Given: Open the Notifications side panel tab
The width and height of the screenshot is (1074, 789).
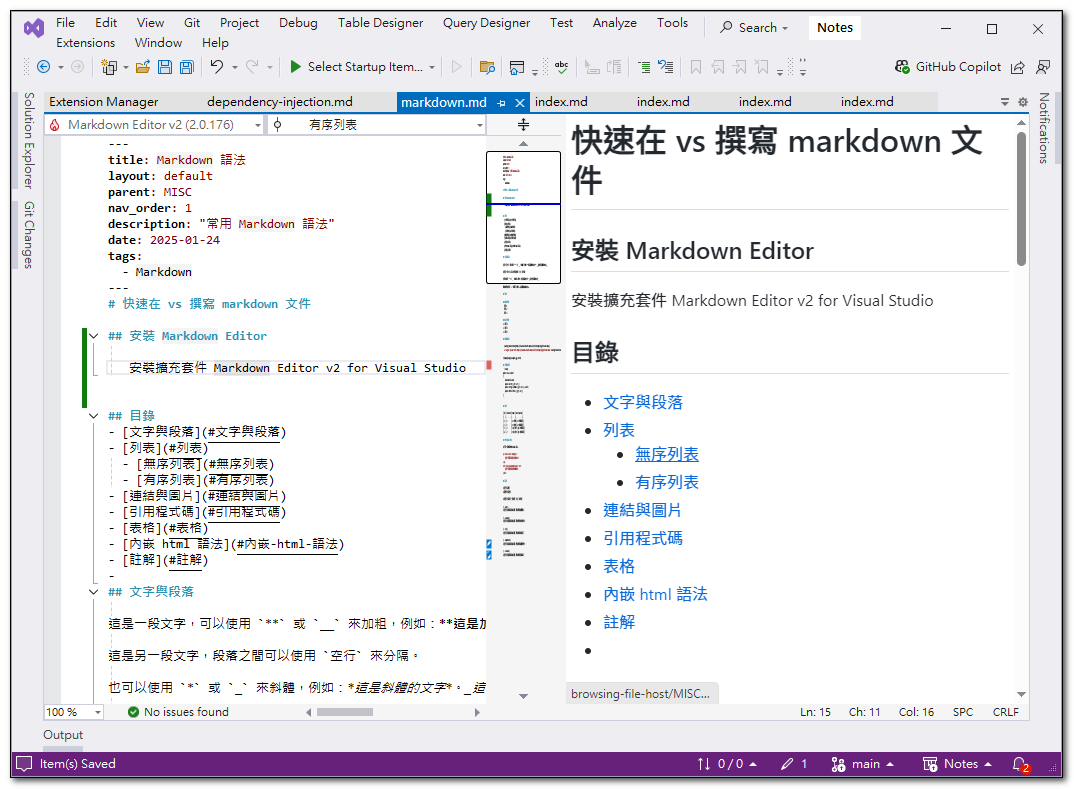Looking at the screenshot, I should 1043,128.
